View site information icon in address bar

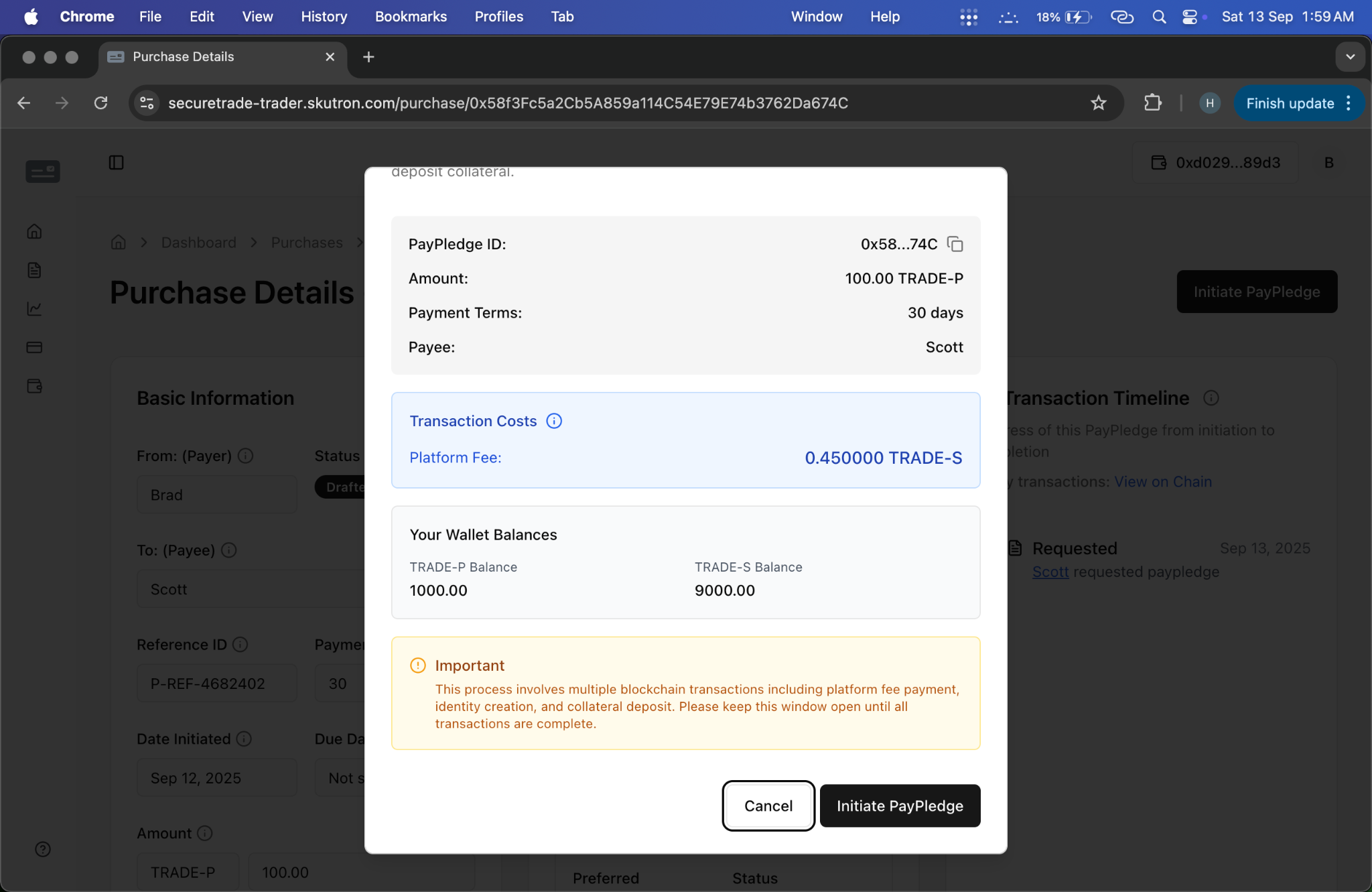coord(147,103)
